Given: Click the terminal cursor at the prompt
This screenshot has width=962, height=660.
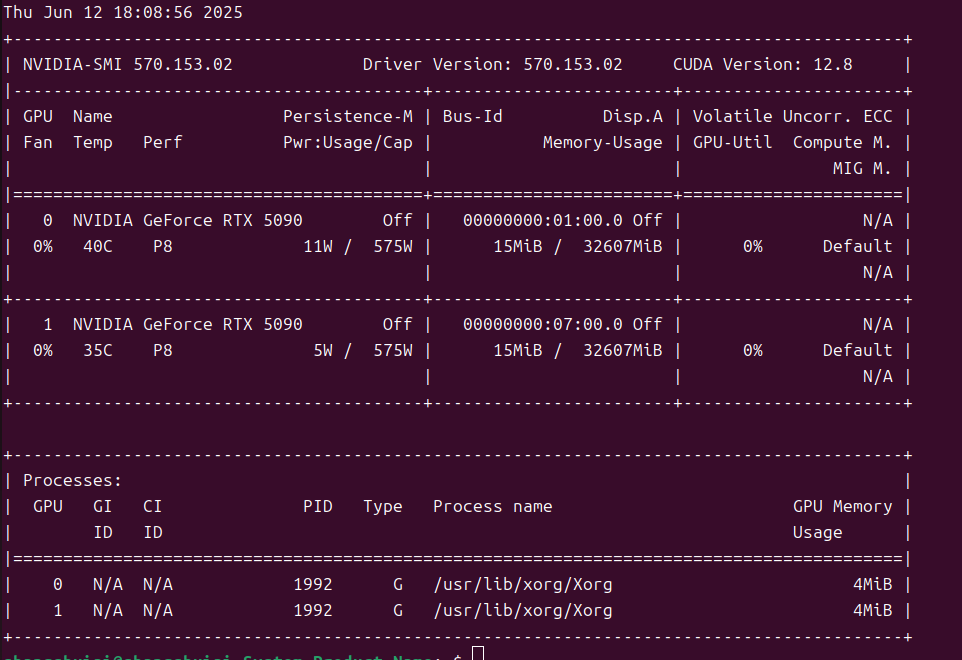Looking at the screenshot, I should click(x=478, y=653).
